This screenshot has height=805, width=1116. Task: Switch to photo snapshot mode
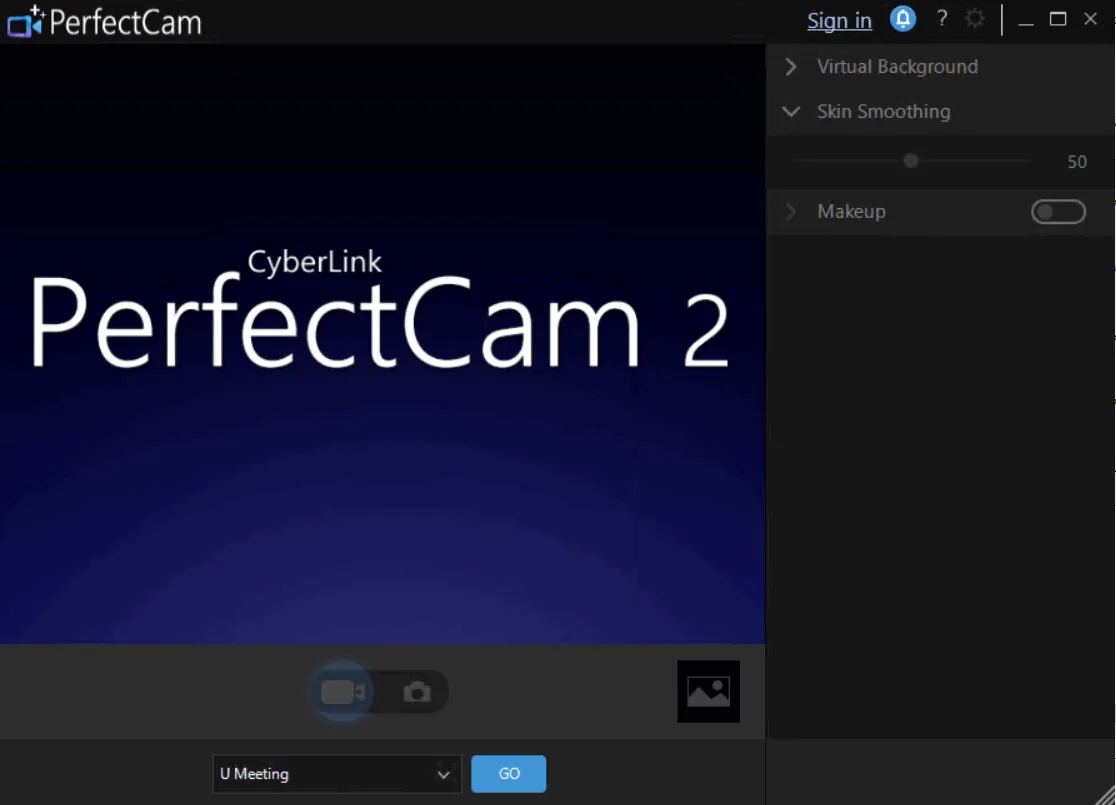(x=417, y=692)
